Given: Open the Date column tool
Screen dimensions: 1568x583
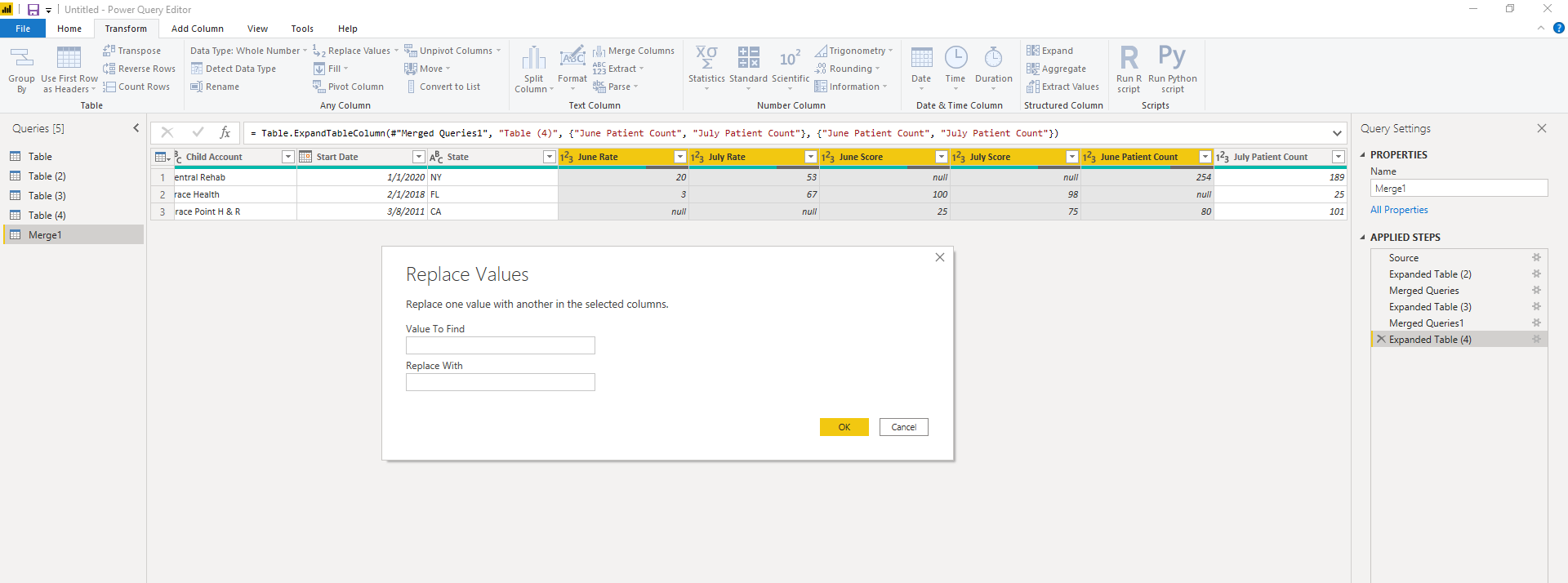Looking at the screenshot, I should coord(921,69).
